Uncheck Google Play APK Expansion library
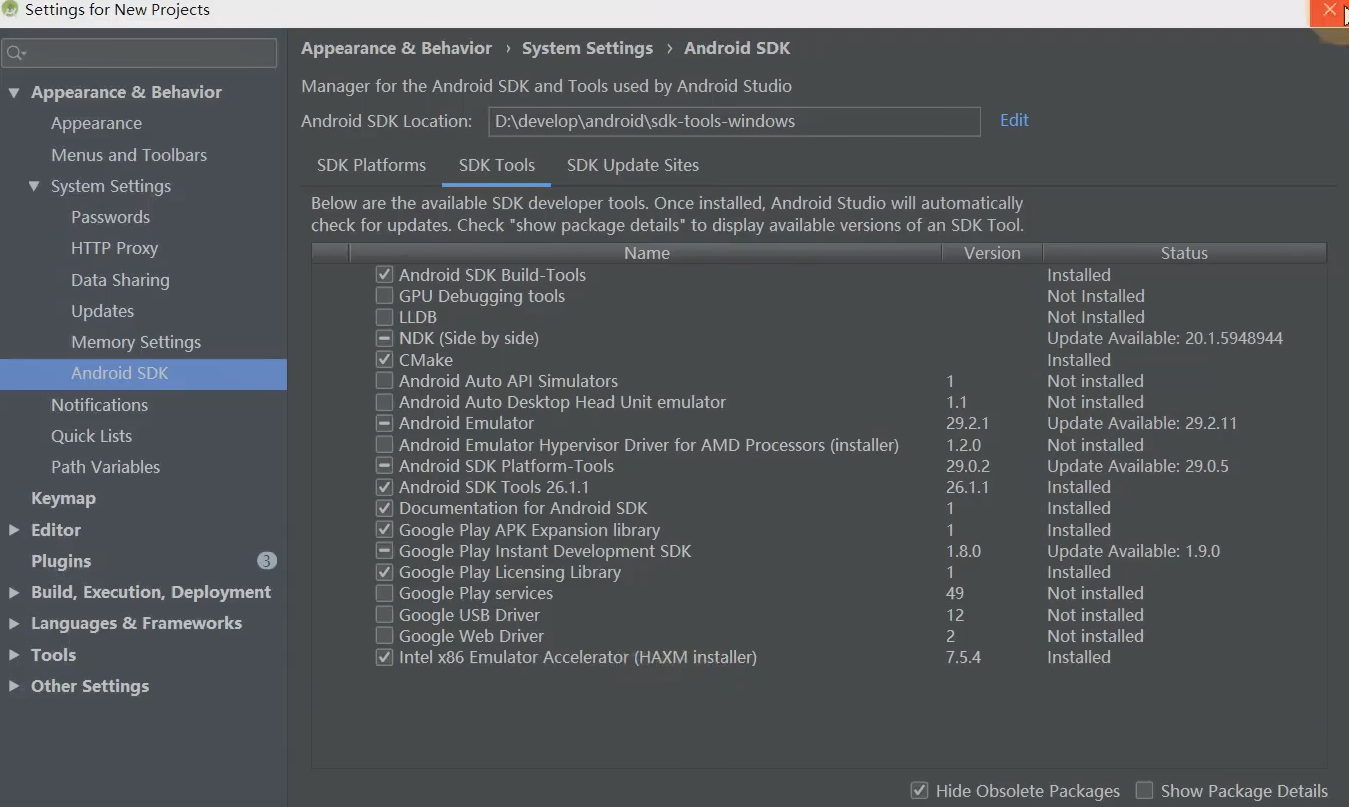Screen dimensions: 1349x807 point(384,530)
